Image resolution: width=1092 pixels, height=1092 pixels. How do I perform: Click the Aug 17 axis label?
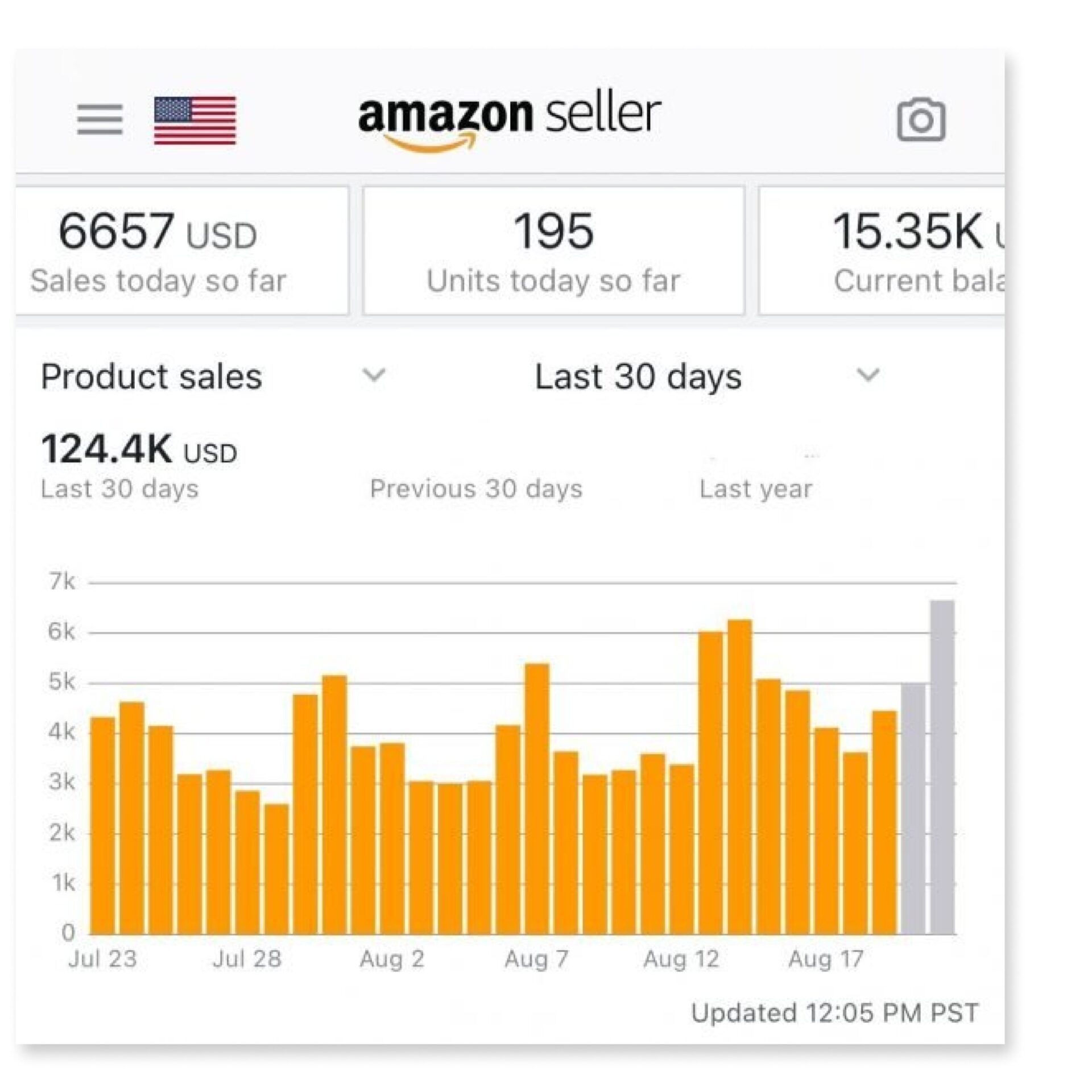826,959
